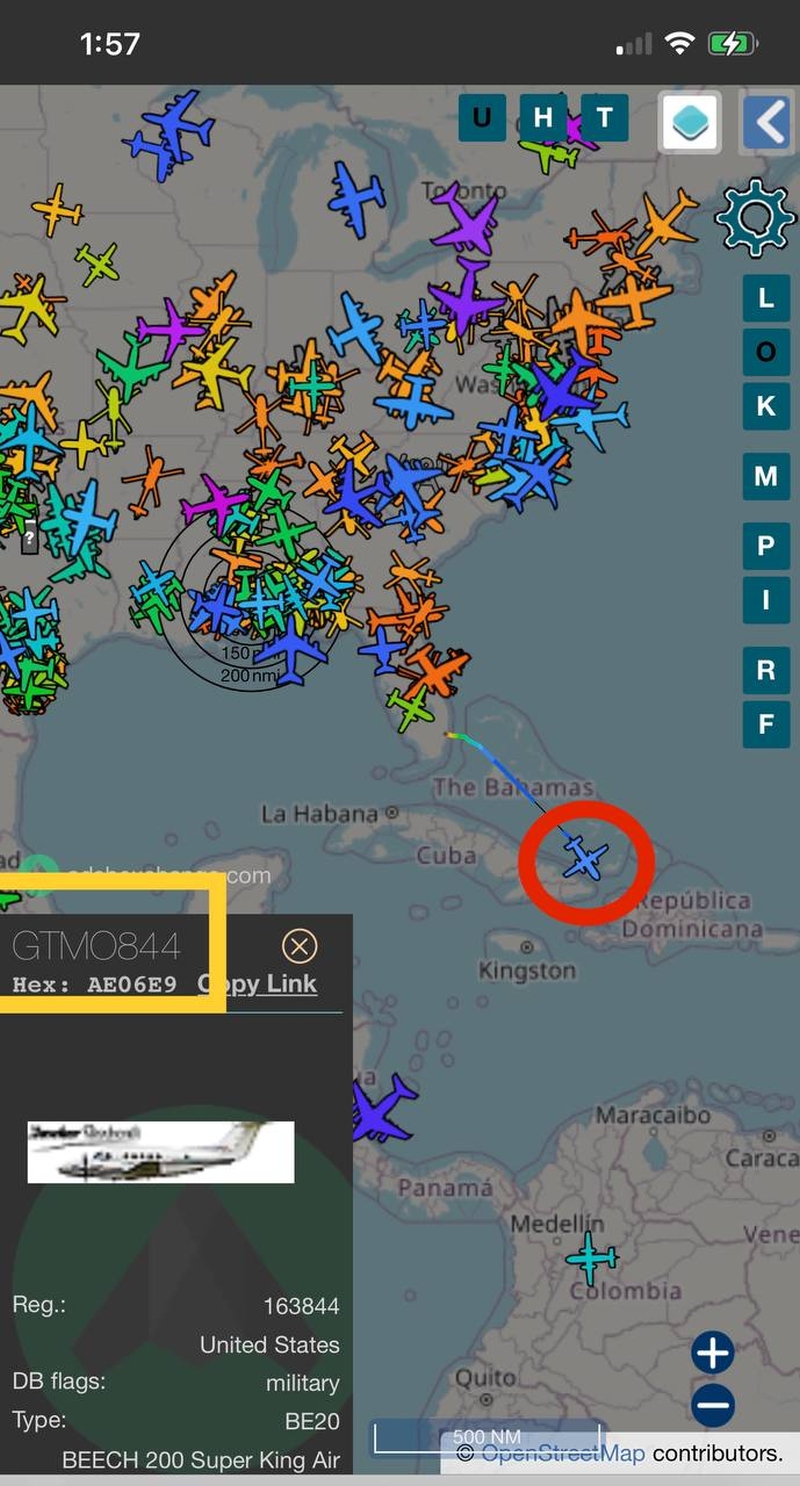Click the Beech King Air aircraft photo
The height and width of the screenshot is (1486, 800).
click(160, 1152)
